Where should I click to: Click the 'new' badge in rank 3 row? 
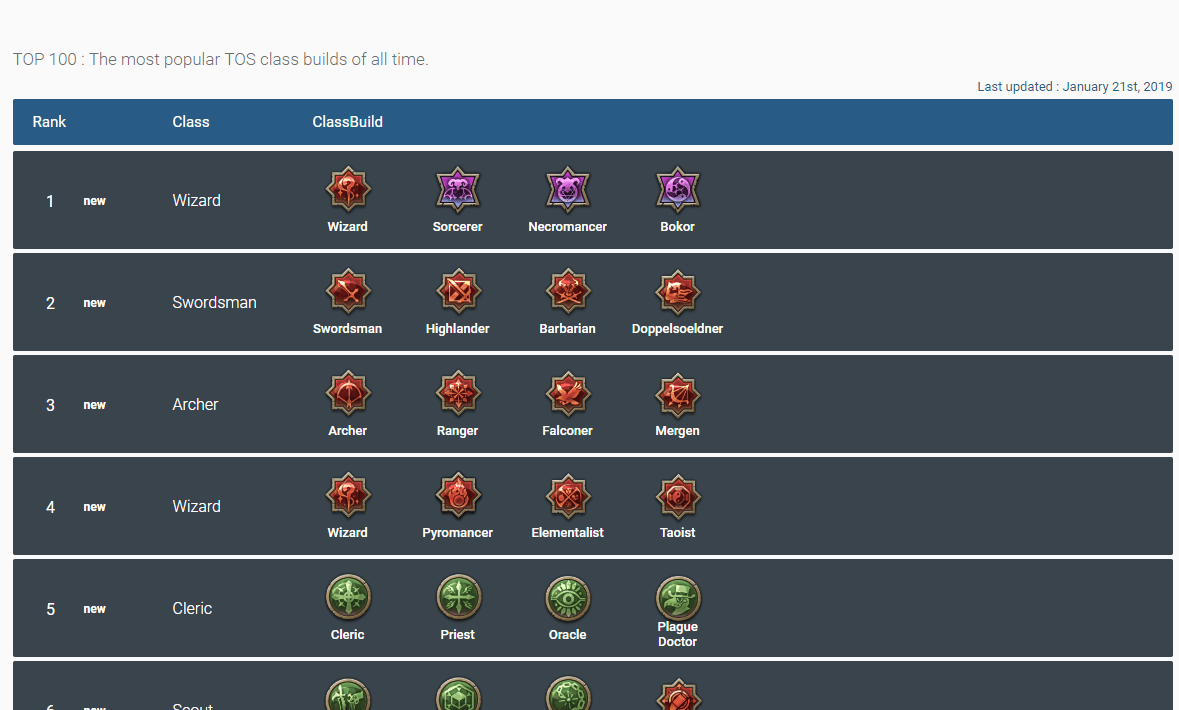coord(94,405)
